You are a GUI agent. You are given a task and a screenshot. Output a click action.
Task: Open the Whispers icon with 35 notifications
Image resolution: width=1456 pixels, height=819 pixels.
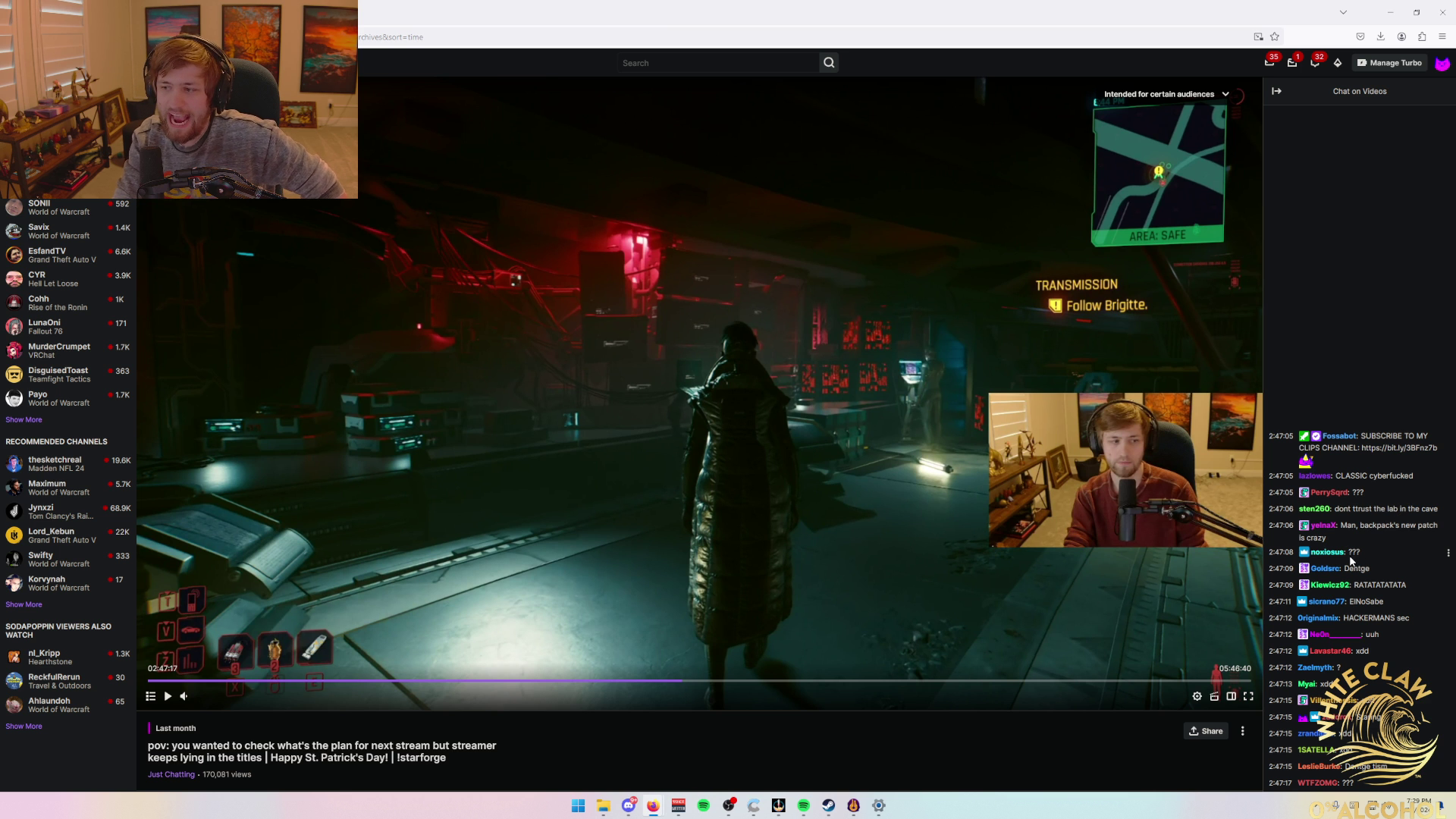[x=1270, y=62]
